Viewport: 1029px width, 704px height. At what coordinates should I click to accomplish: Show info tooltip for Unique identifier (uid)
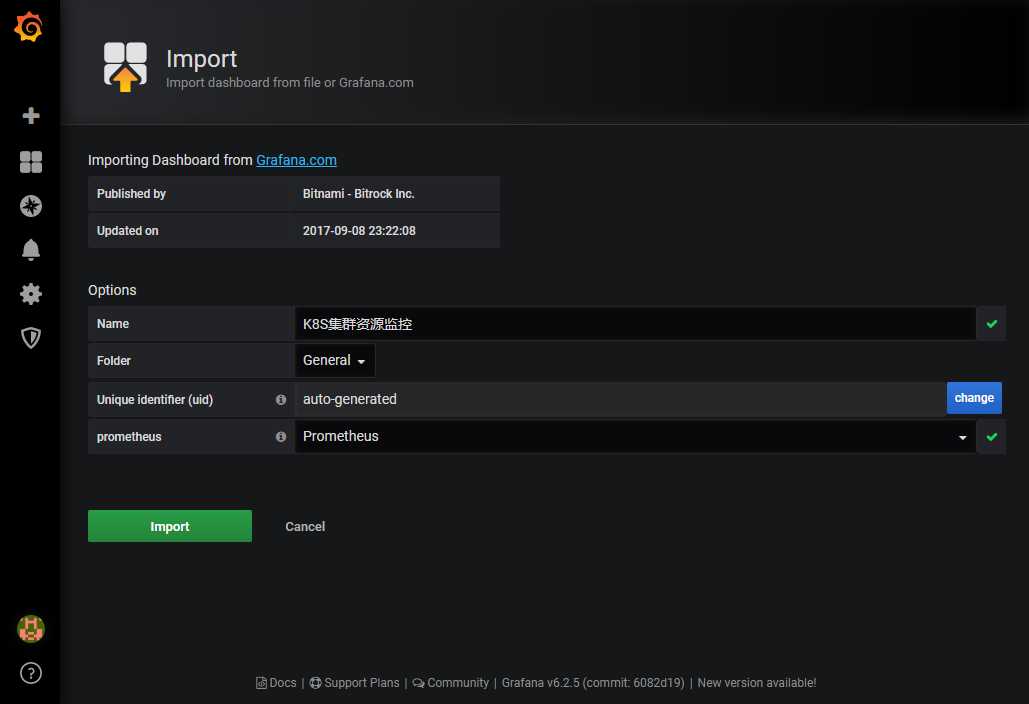[281, 400]
